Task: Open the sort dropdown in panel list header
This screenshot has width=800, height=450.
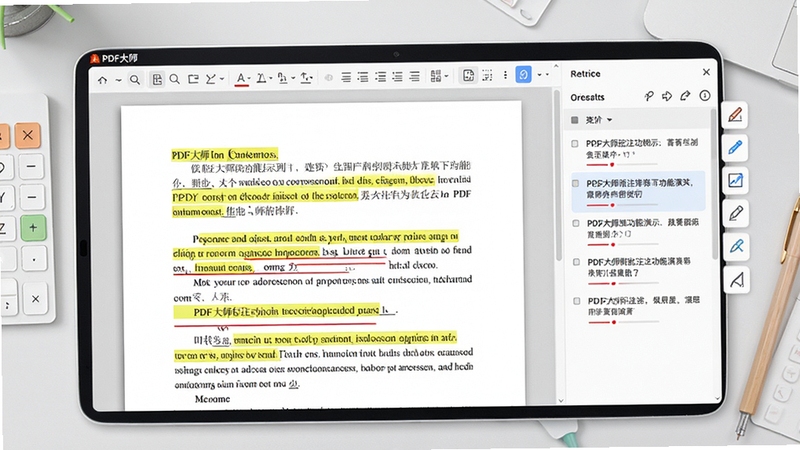Action: pos(598,120)
